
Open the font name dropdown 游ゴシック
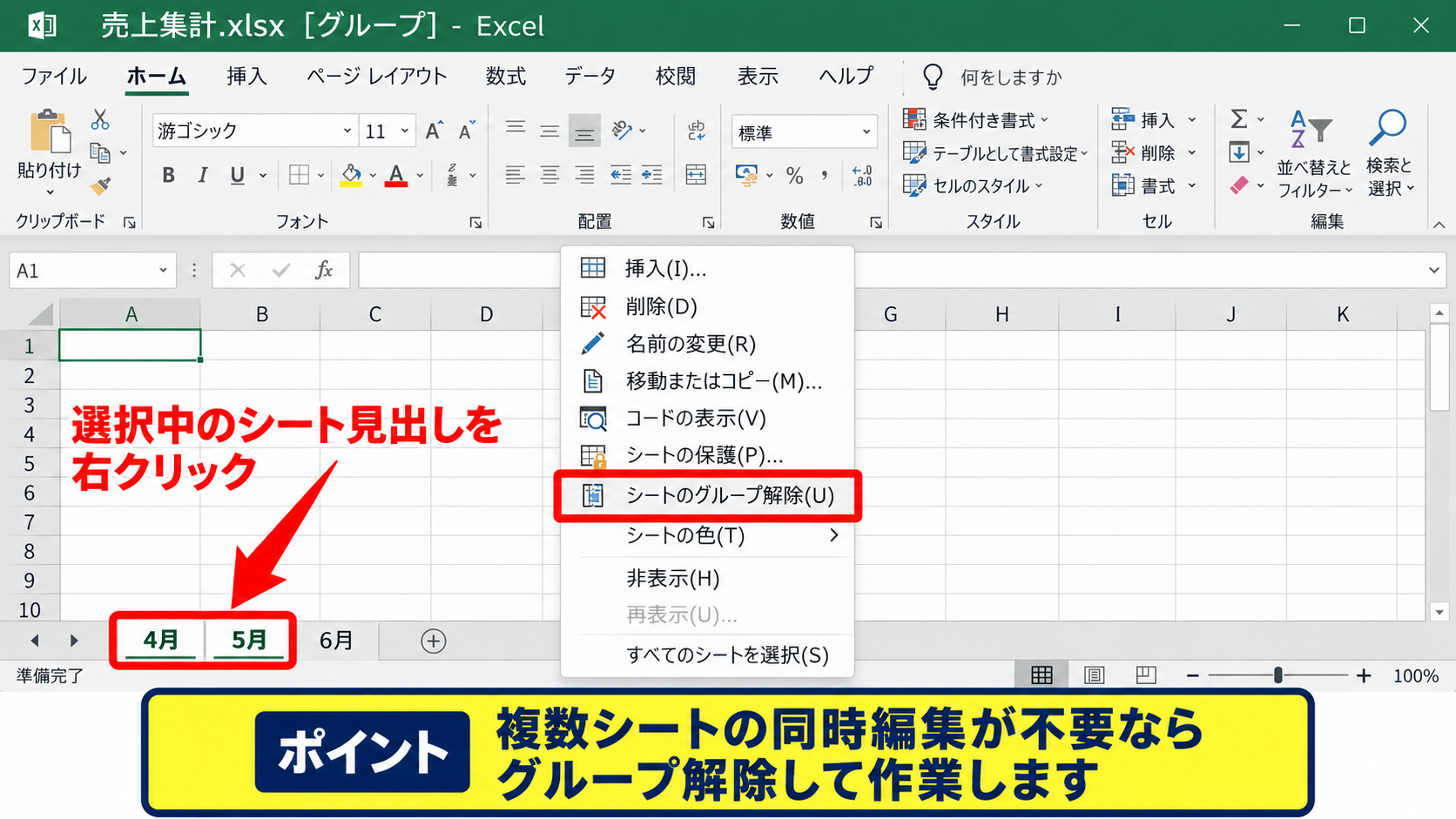pos(347,131)
